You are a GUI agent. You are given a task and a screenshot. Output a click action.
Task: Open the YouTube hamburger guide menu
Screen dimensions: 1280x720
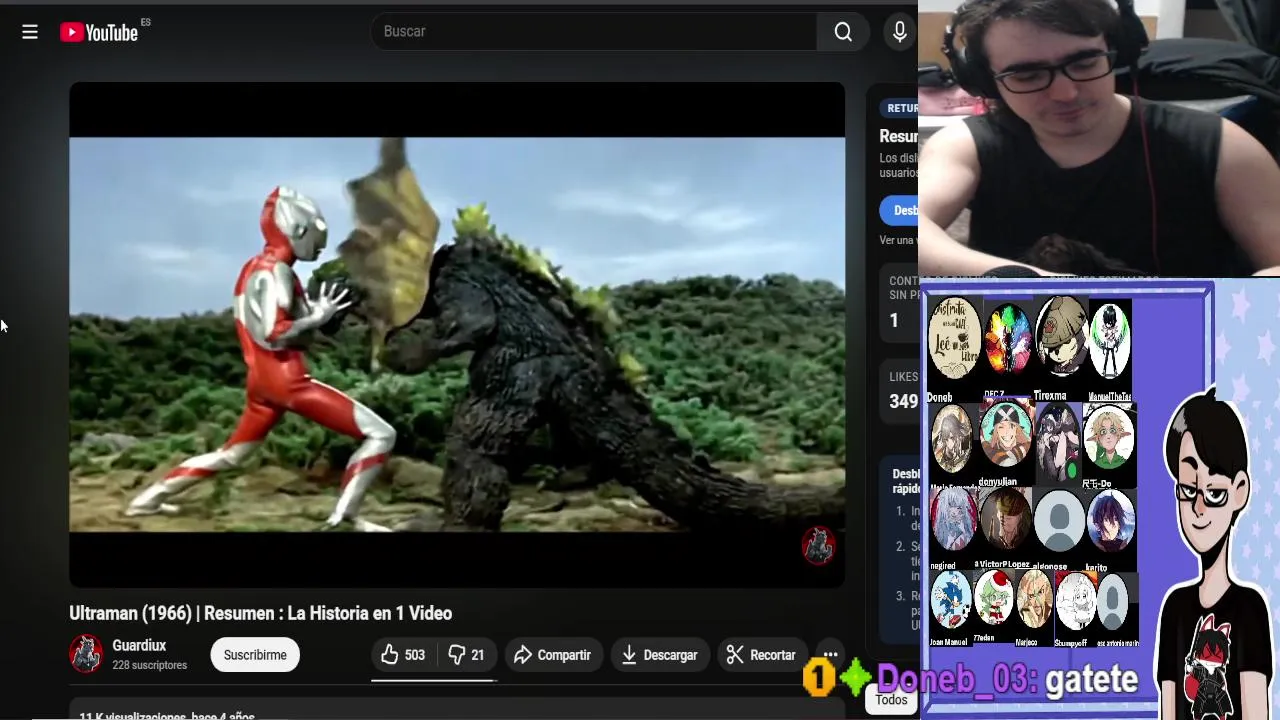30,32
